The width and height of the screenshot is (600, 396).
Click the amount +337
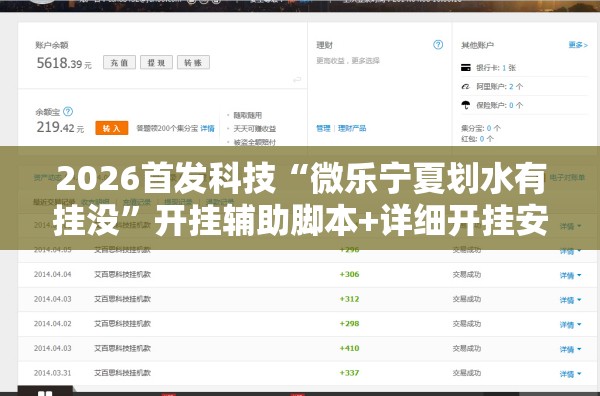[349, 373]
